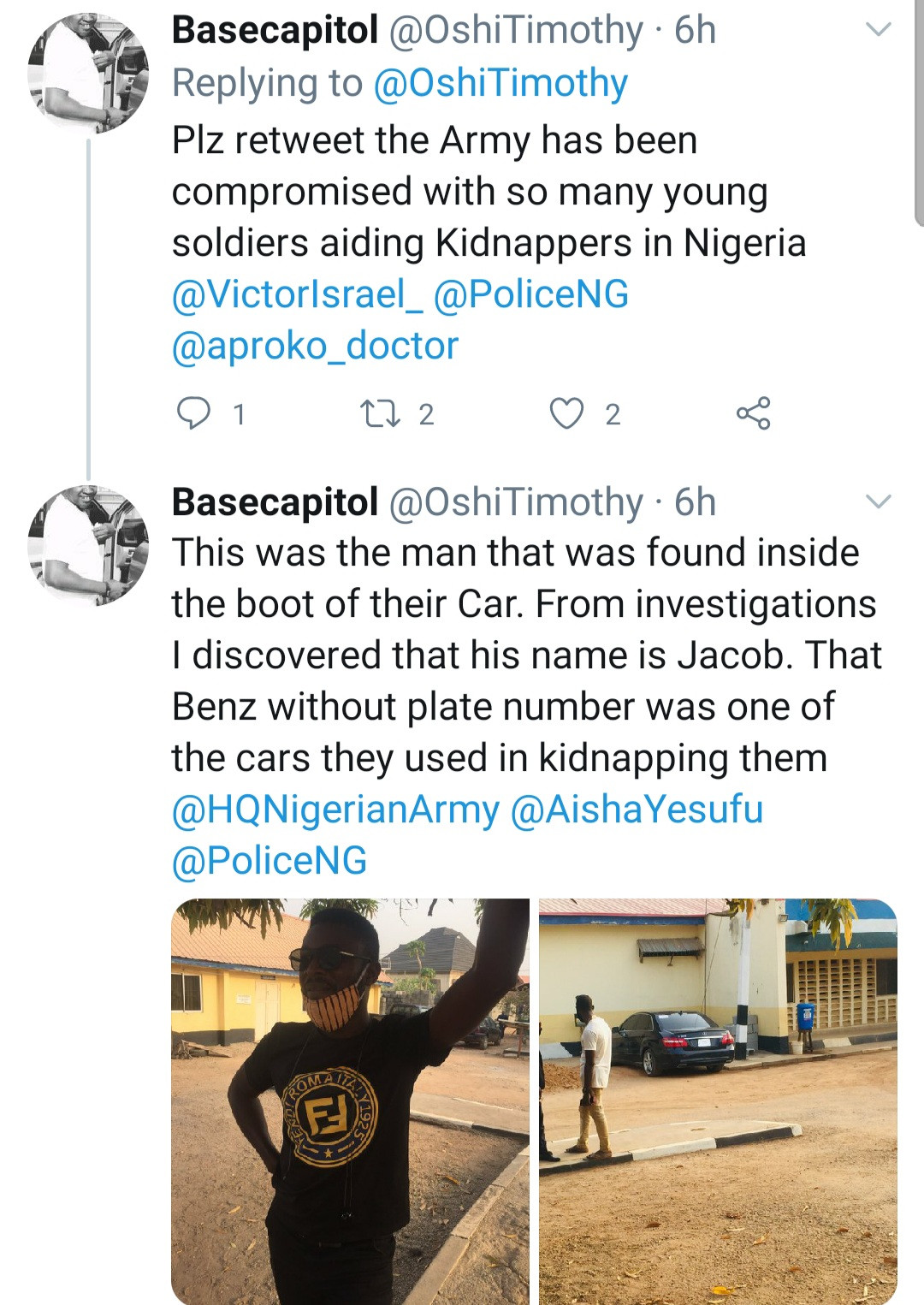Image resolution: width=924 pixels, height=1305 pixels.
Task: View photo of man in black shirt
Action: pyautogui.click(x=350, y=1100)
